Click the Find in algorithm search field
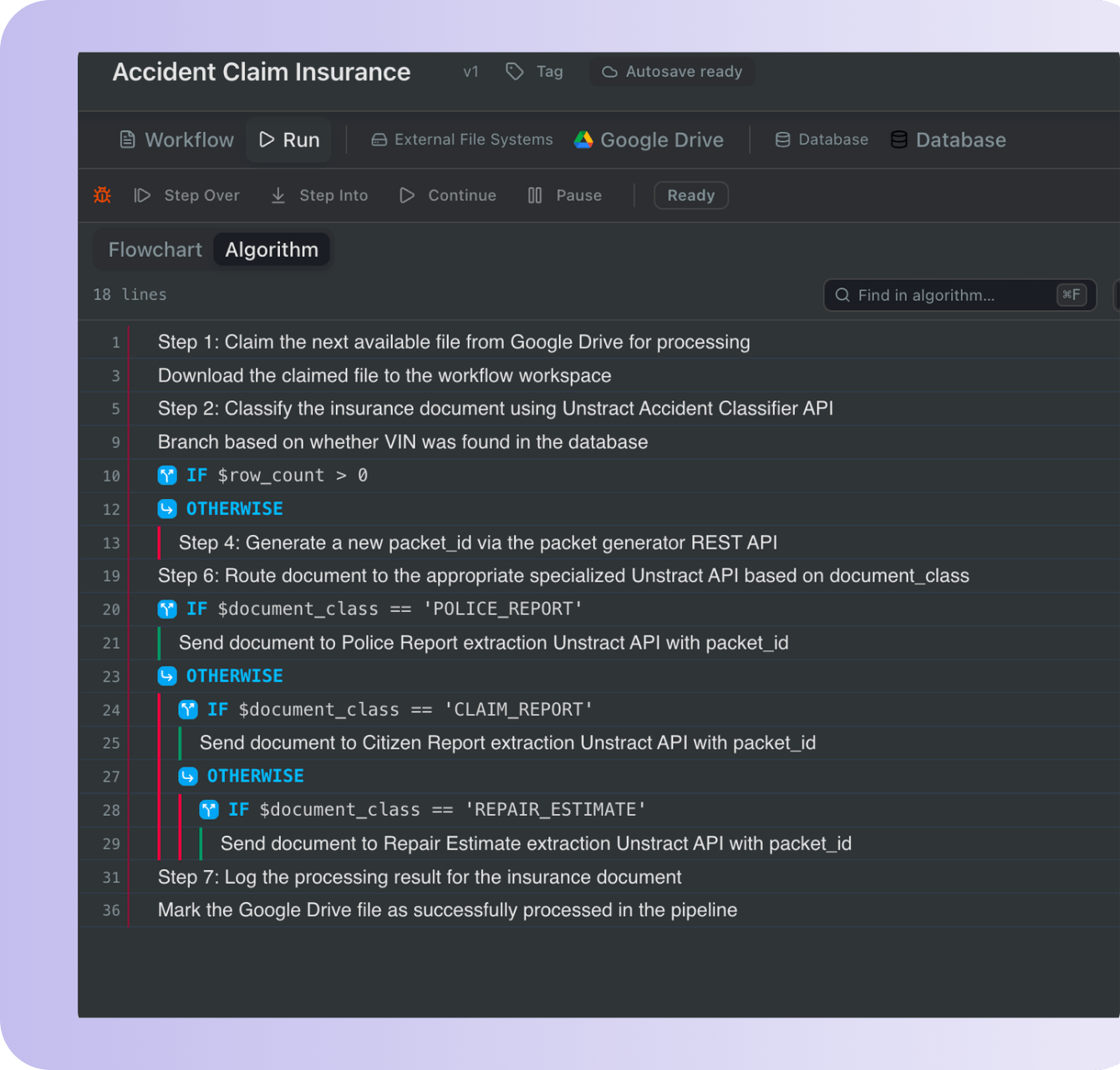The height and width of the screenshot is (1070, 1120). [960, 295]
